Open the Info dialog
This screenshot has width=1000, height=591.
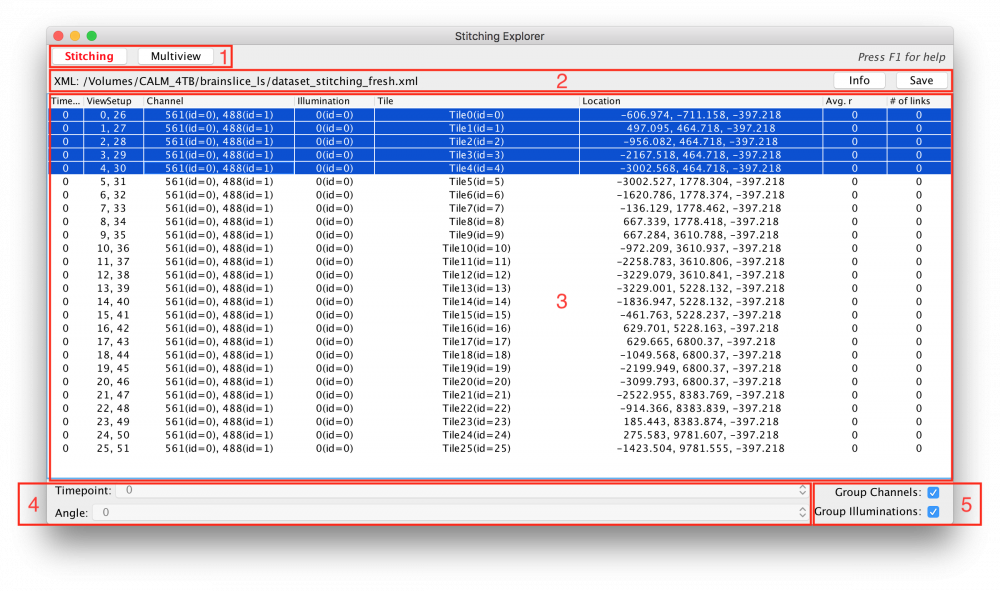coord(858,80)
